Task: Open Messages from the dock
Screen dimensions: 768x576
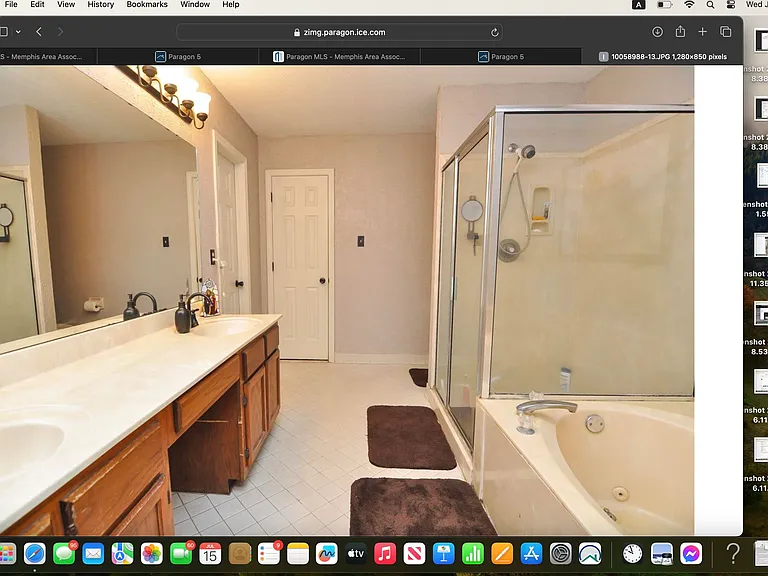Action: pyautogui.click(x=64, y=554)
